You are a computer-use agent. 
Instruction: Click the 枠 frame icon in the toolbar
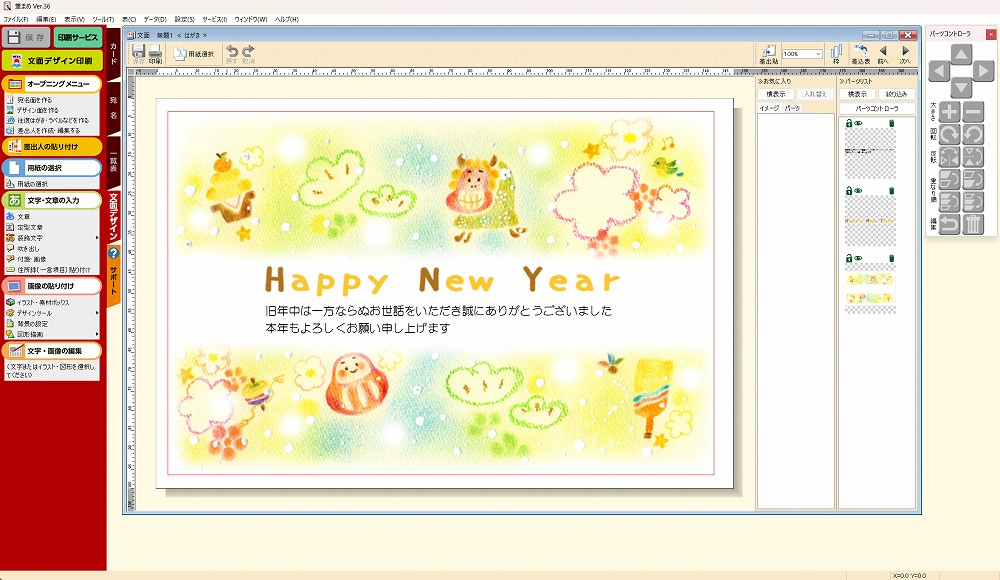(x=836, y=54)
